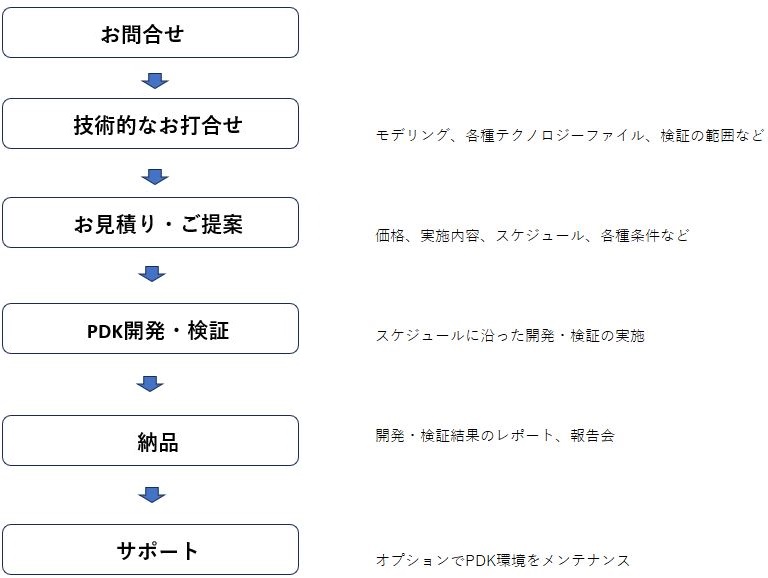Click the arrow below お見積り・ご提案
Screen dimensions: 768x578
[x=152, y=273]
